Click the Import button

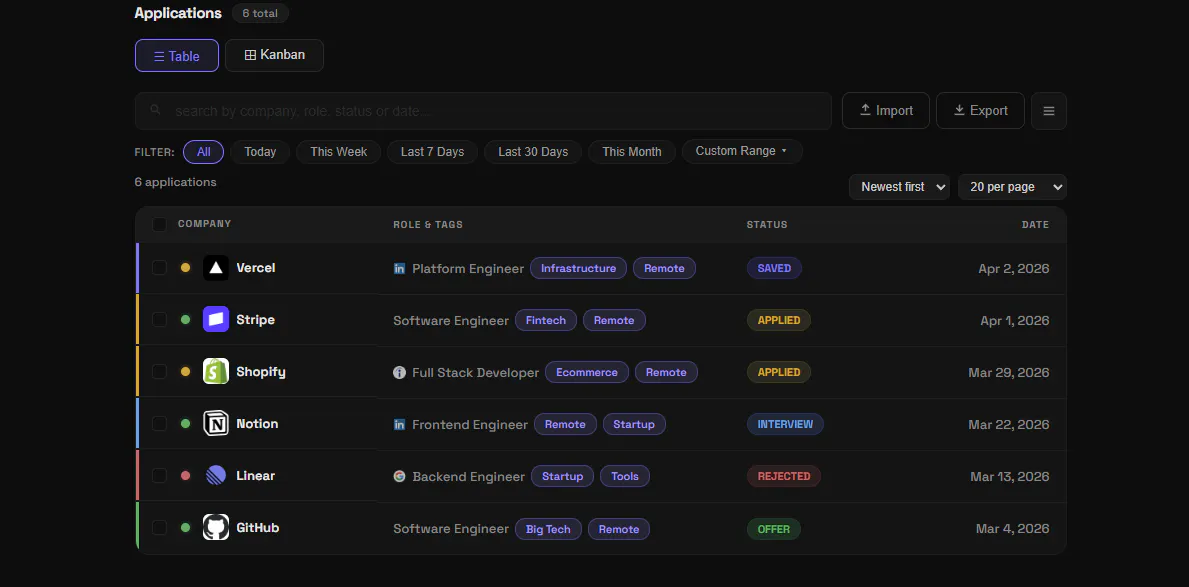[x=886, y=111]
